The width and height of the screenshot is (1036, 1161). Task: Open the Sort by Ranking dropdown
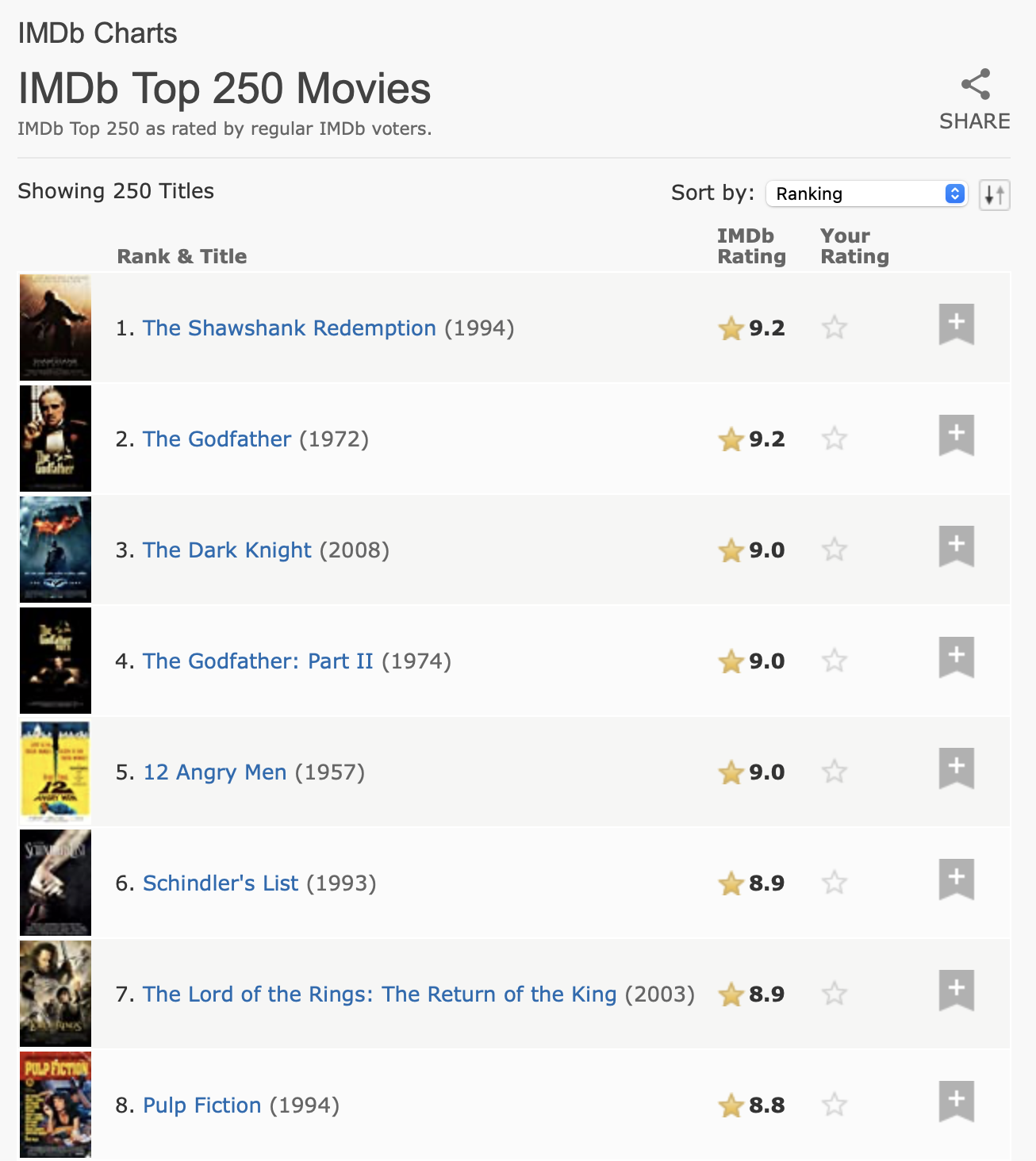(x=865, y=193)
